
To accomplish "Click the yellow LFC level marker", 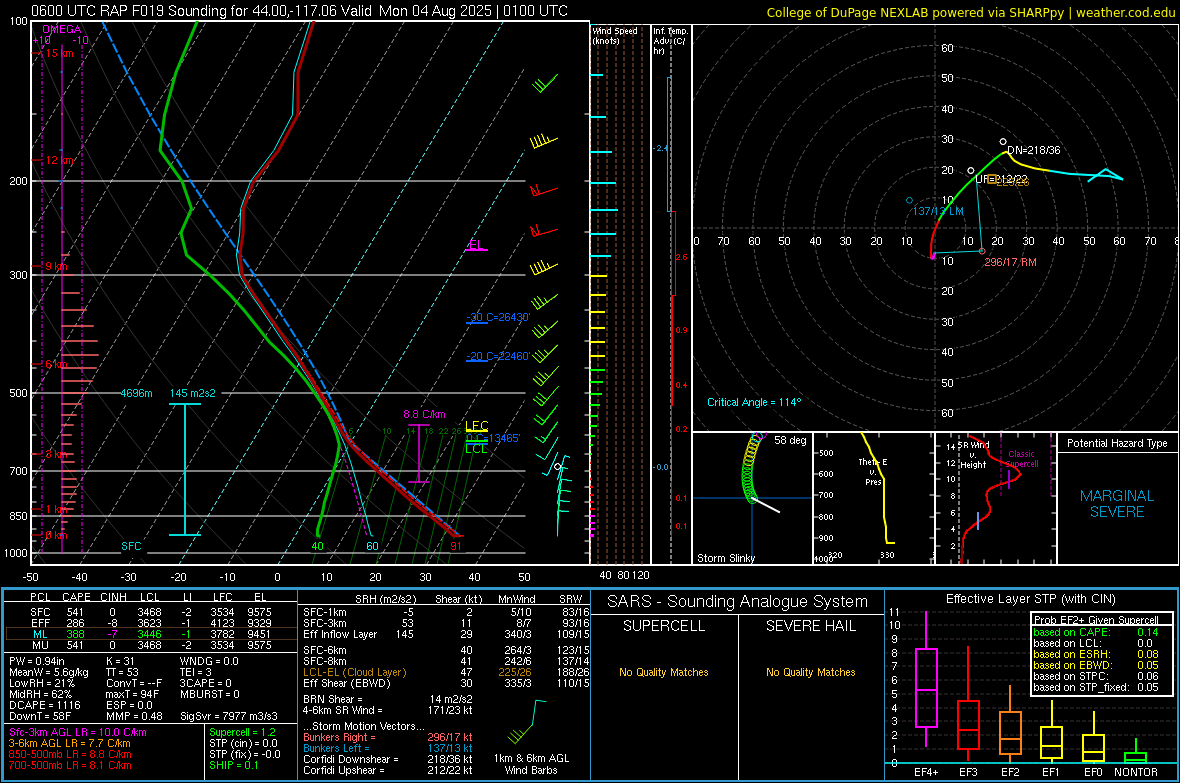I will pos(476,426).
